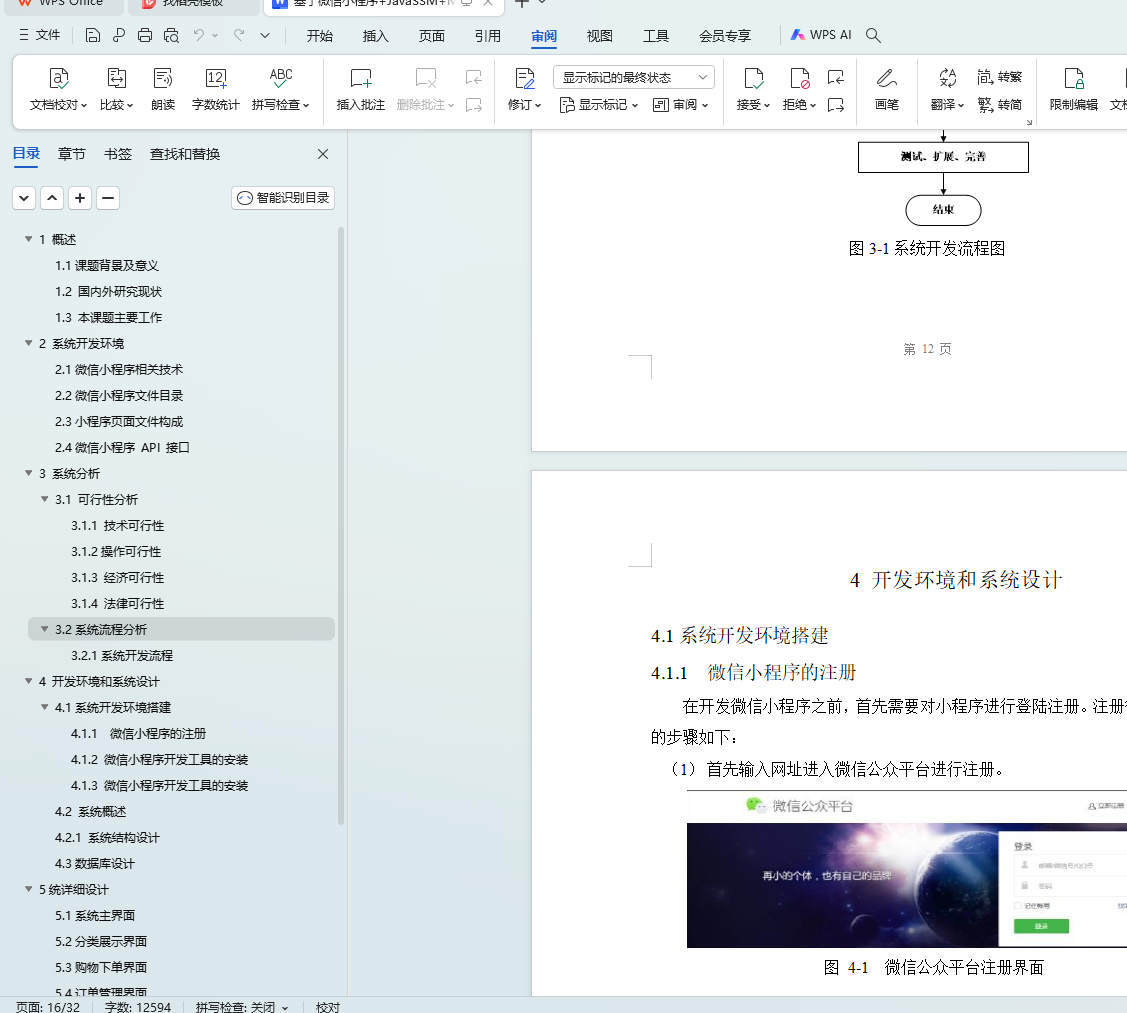Viewport: 1127px width, 1013px height.
Task: Insert a comment with 插入批注
Action: (x=361, y=89)
